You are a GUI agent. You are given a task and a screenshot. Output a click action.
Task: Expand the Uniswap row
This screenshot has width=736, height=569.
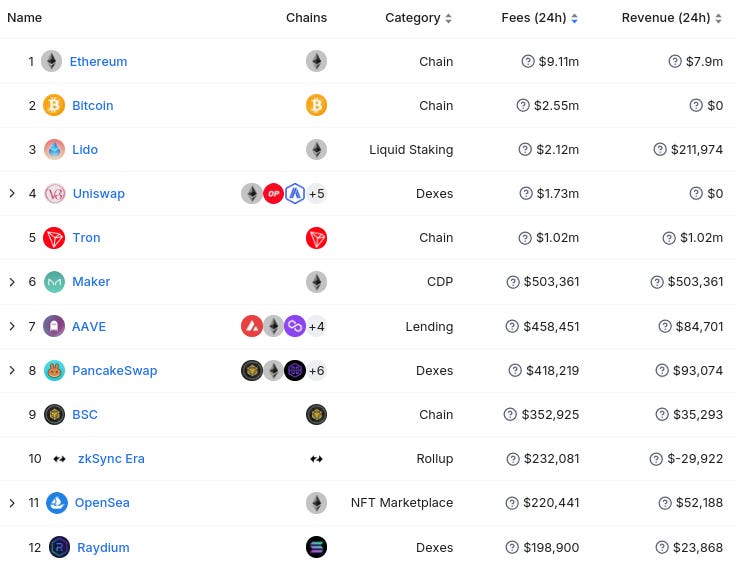(x=12, y=193)
